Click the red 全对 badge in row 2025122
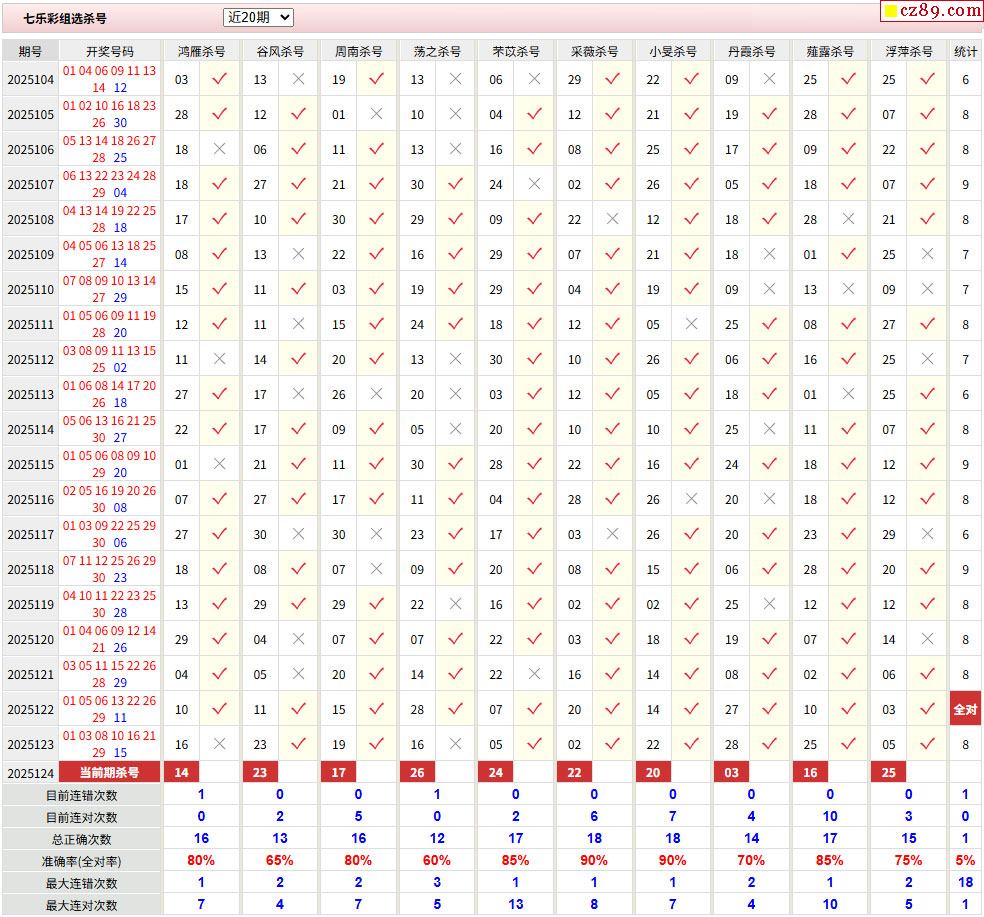Image resolution: width=984 pixels, height=917 pixels. 965,709
